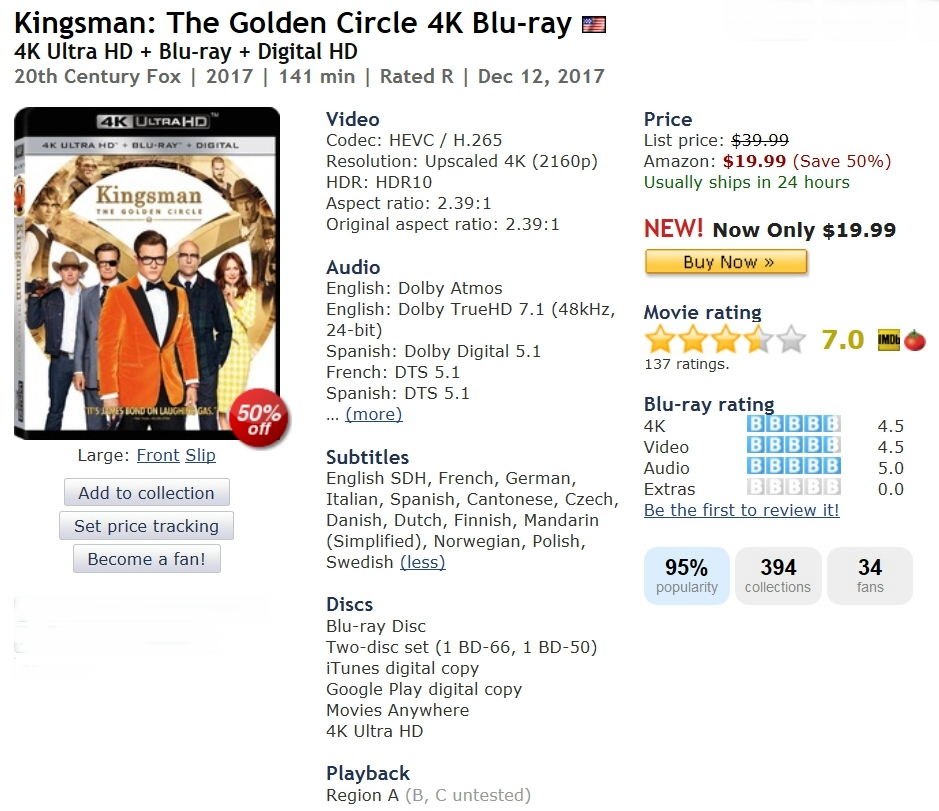Click the Audio rating bar icons

point(794,467)
